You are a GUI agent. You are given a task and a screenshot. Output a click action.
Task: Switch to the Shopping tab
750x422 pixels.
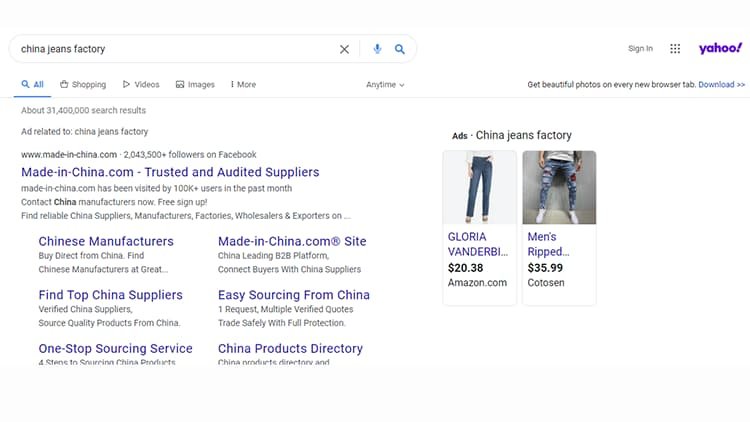tap(83, 84)
